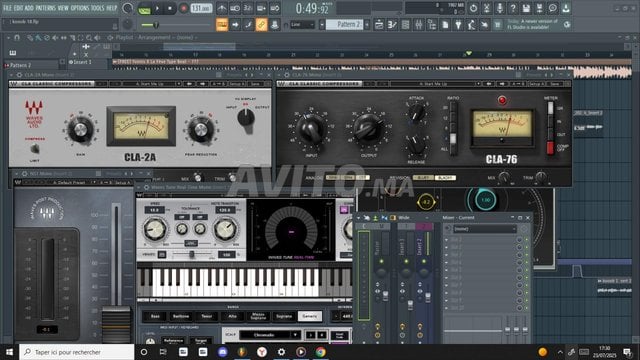Open the VIEW menu
Screen dimensions: 640x360
point(63,8)
